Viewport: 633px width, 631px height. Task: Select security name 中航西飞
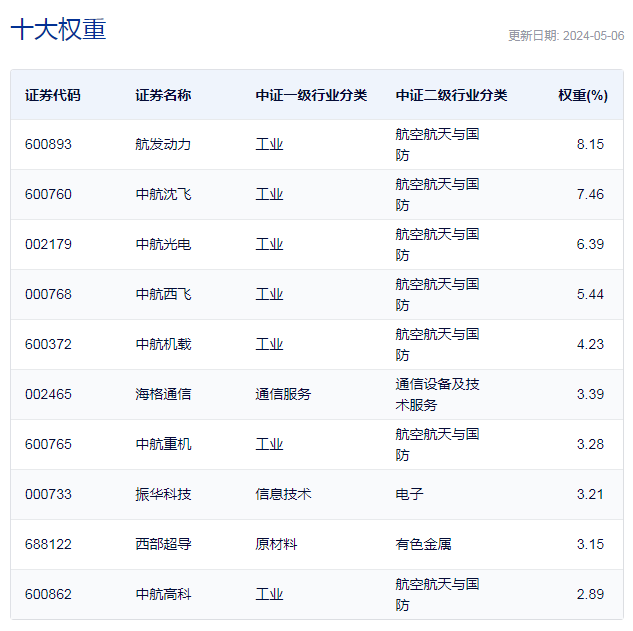163,294
